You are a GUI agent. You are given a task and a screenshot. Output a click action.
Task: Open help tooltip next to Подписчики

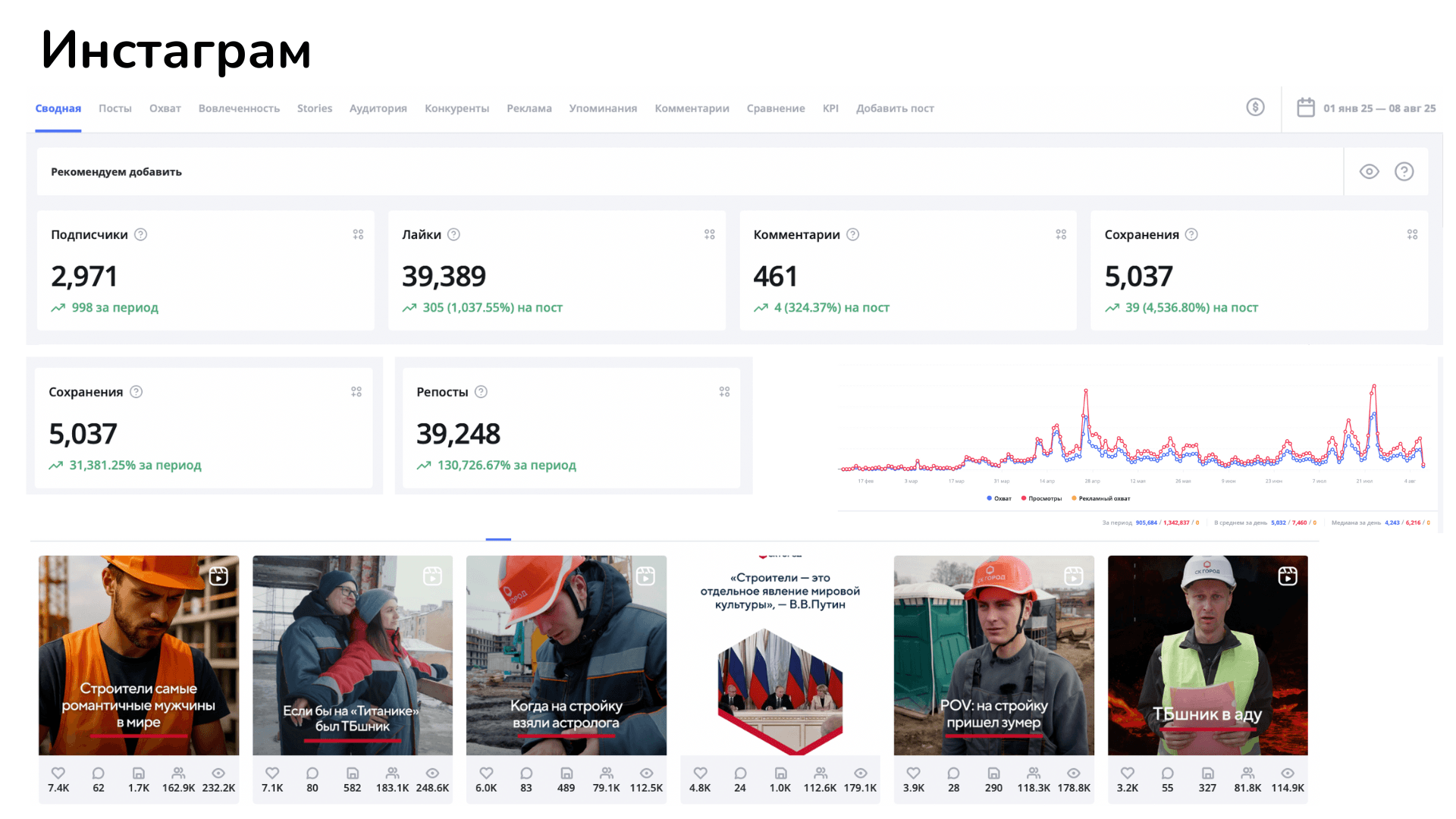pos(140,234)
